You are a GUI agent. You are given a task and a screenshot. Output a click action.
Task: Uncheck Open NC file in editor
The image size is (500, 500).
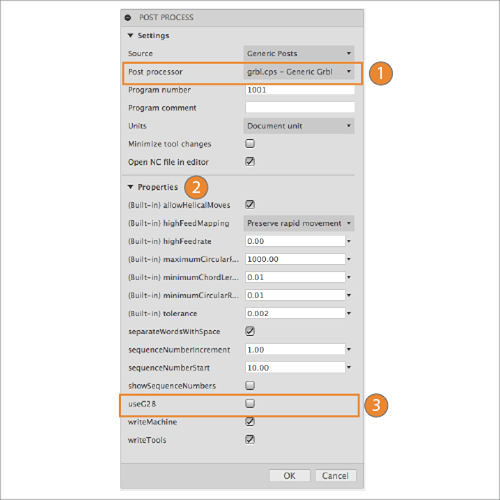(250, 162)
